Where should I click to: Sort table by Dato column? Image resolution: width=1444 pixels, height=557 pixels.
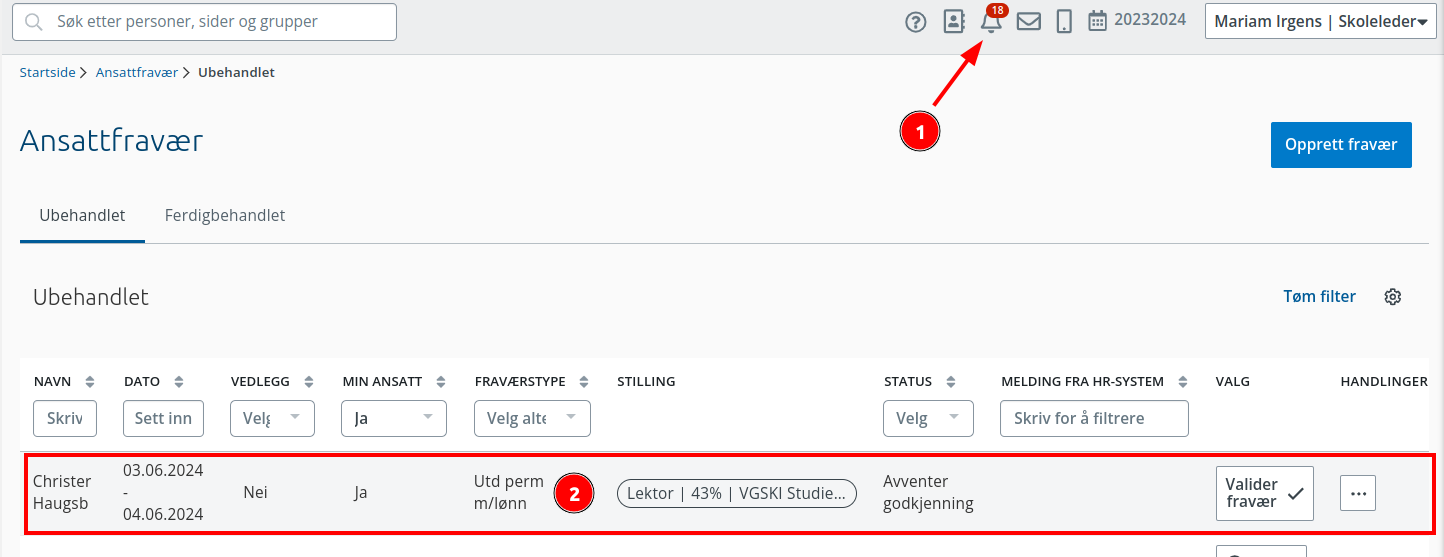(x=179, y=382)
